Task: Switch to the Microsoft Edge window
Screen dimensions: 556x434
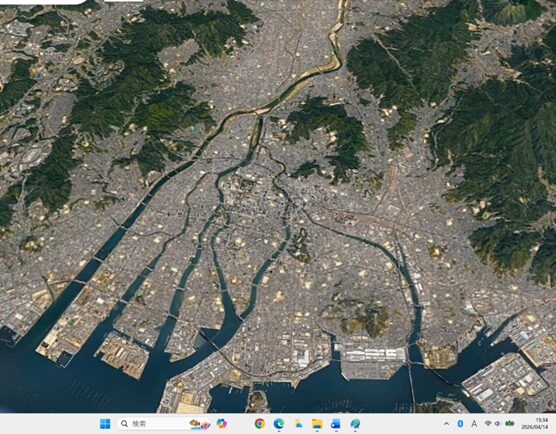Action: point(279,423)
